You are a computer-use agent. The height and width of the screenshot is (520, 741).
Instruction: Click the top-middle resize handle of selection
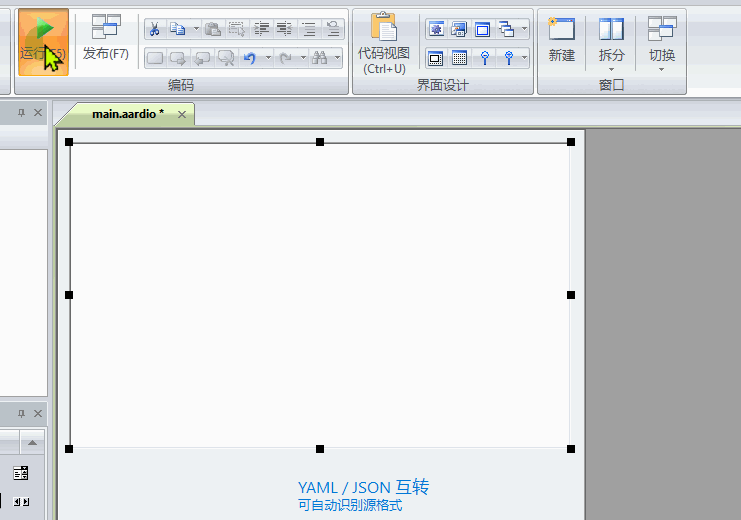tap(320, 142)
